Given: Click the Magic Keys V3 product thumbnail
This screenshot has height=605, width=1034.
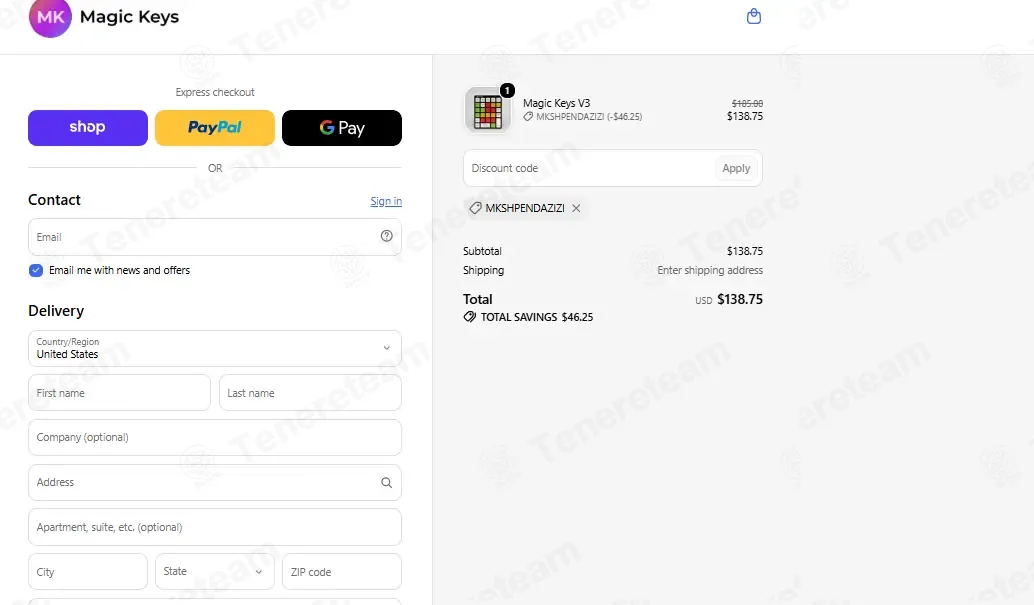Looking at the screenshot, I should (x=488, y=110).
